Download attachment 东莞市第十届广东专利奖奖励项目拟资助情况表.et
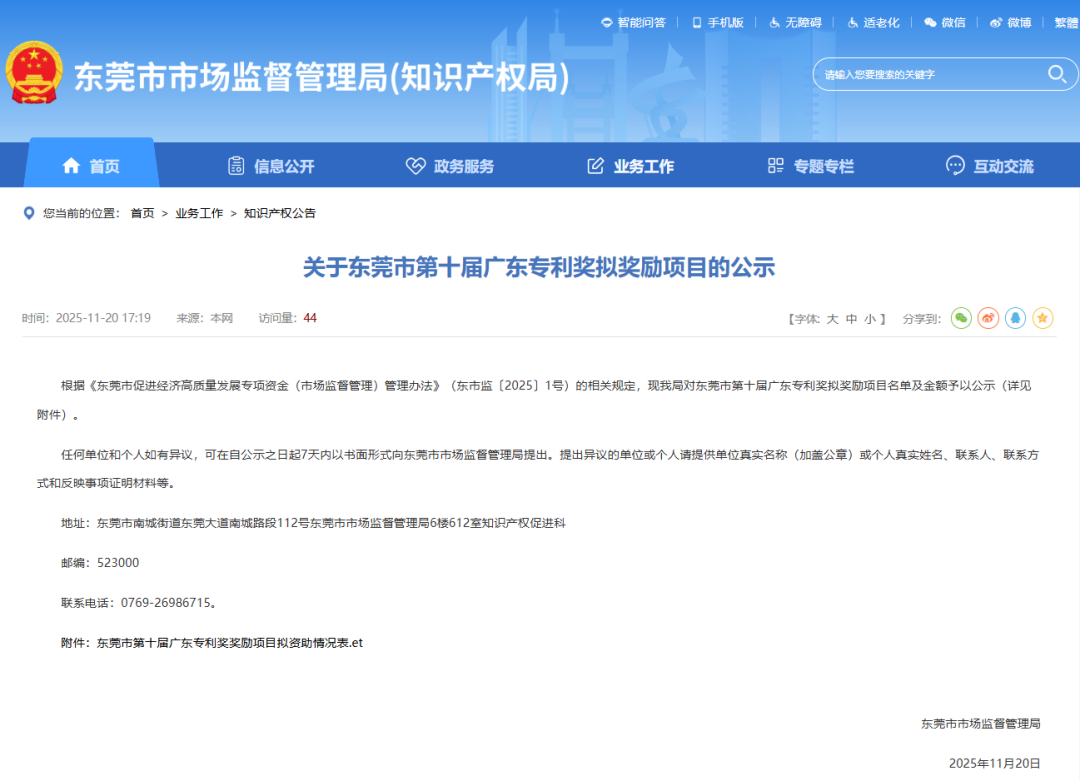 (229, 643)
